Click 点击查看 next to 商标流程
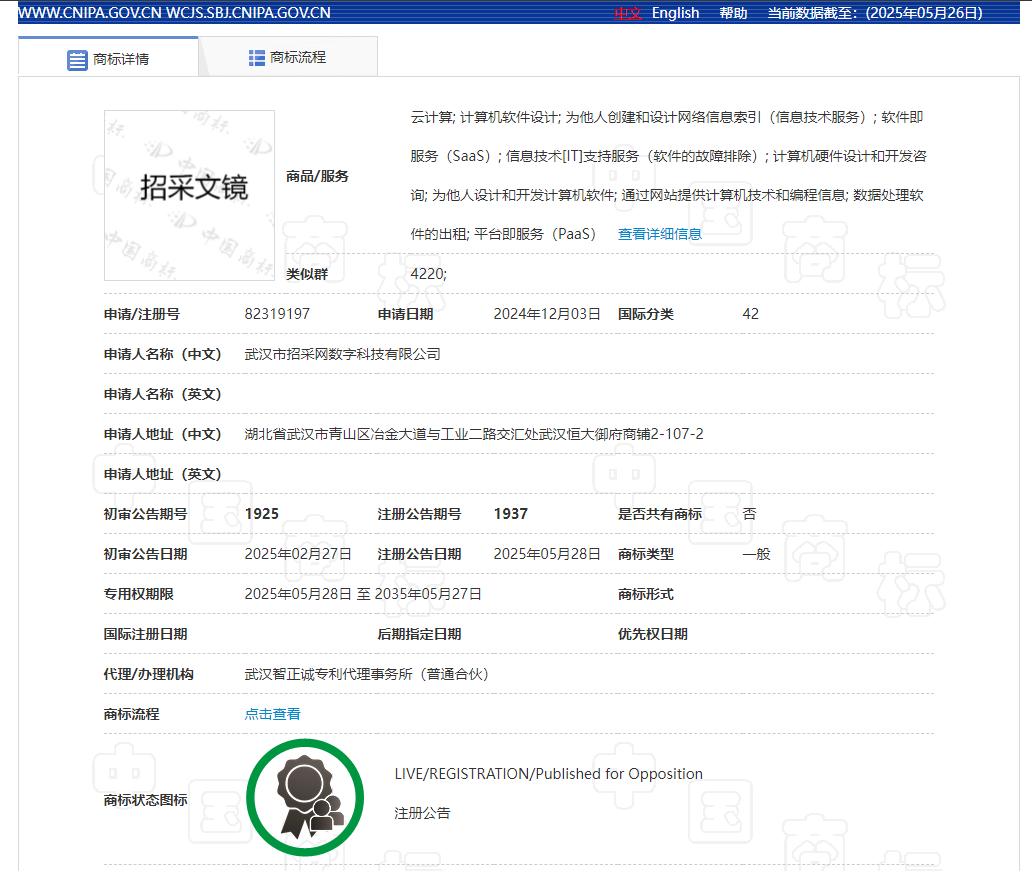The image size is (1032, 871). (x=272, y=714)
